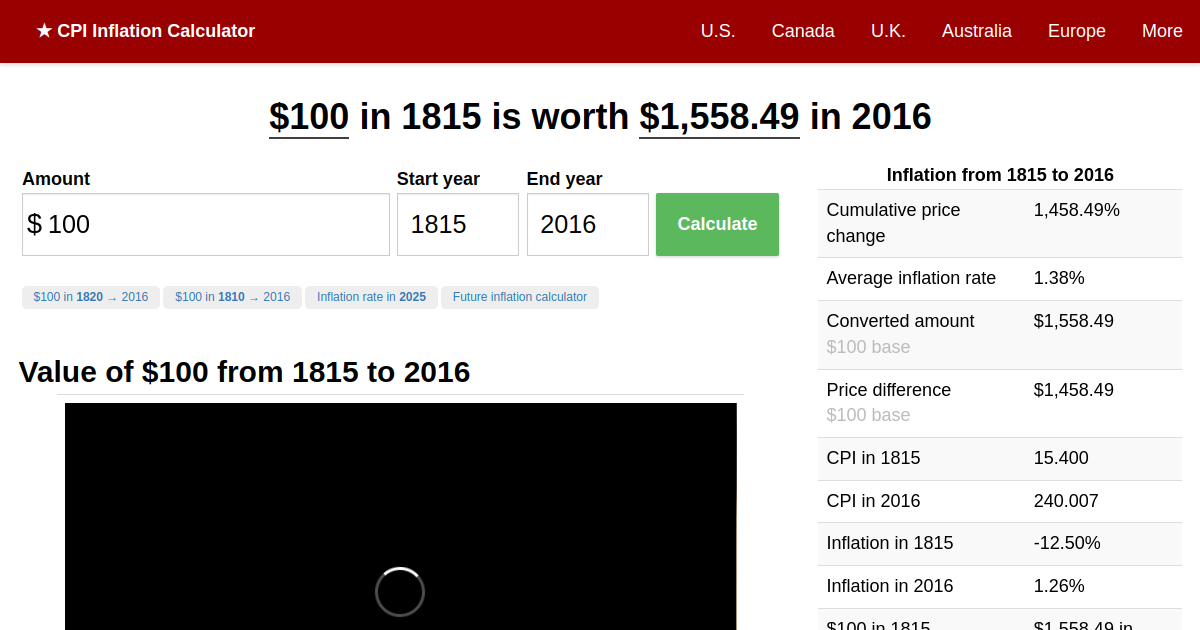Click the Value of $100 from 1815 to 2016 heading
This screenshot has width=1200, height=630.
[244, 372]
